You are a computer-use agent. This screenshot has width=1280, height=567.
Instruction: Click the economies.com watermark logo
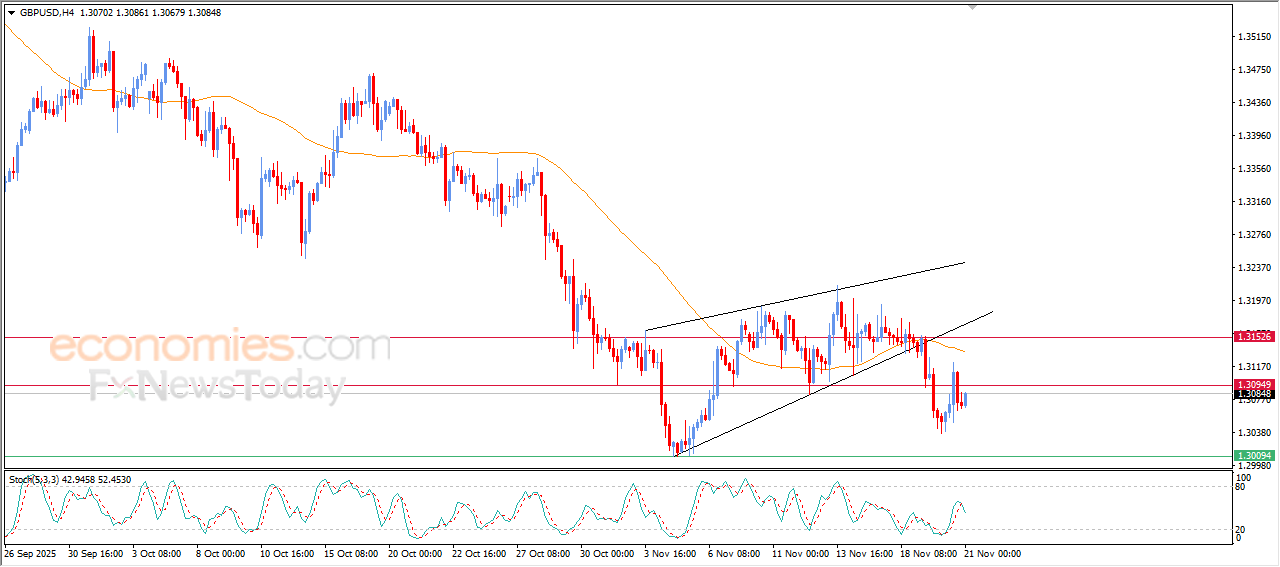point(220,347)
